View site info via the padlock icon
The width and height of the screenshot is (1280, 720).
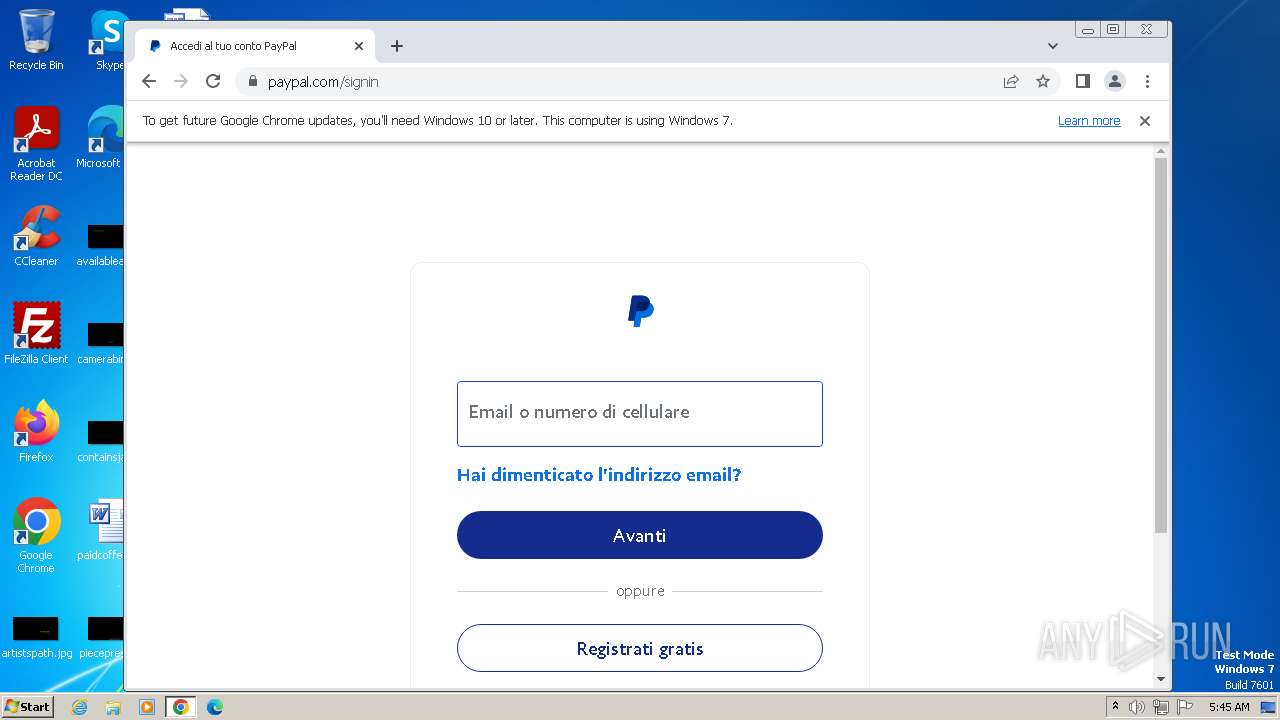coord(252,82)
